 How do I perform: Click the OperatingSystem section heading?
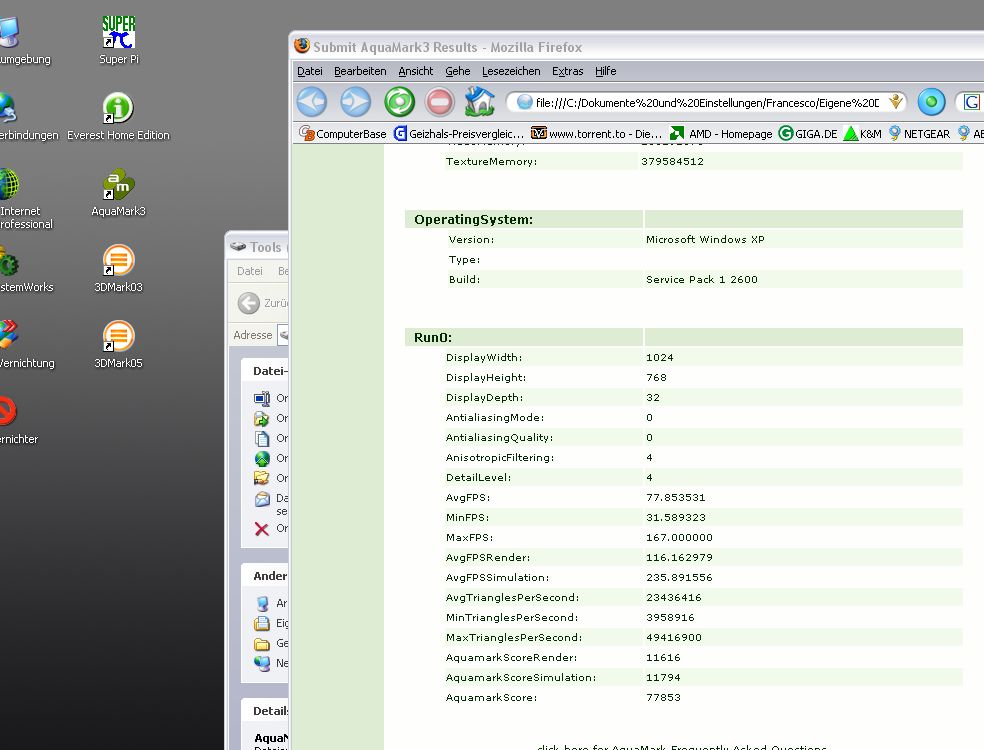pos(473,219)
